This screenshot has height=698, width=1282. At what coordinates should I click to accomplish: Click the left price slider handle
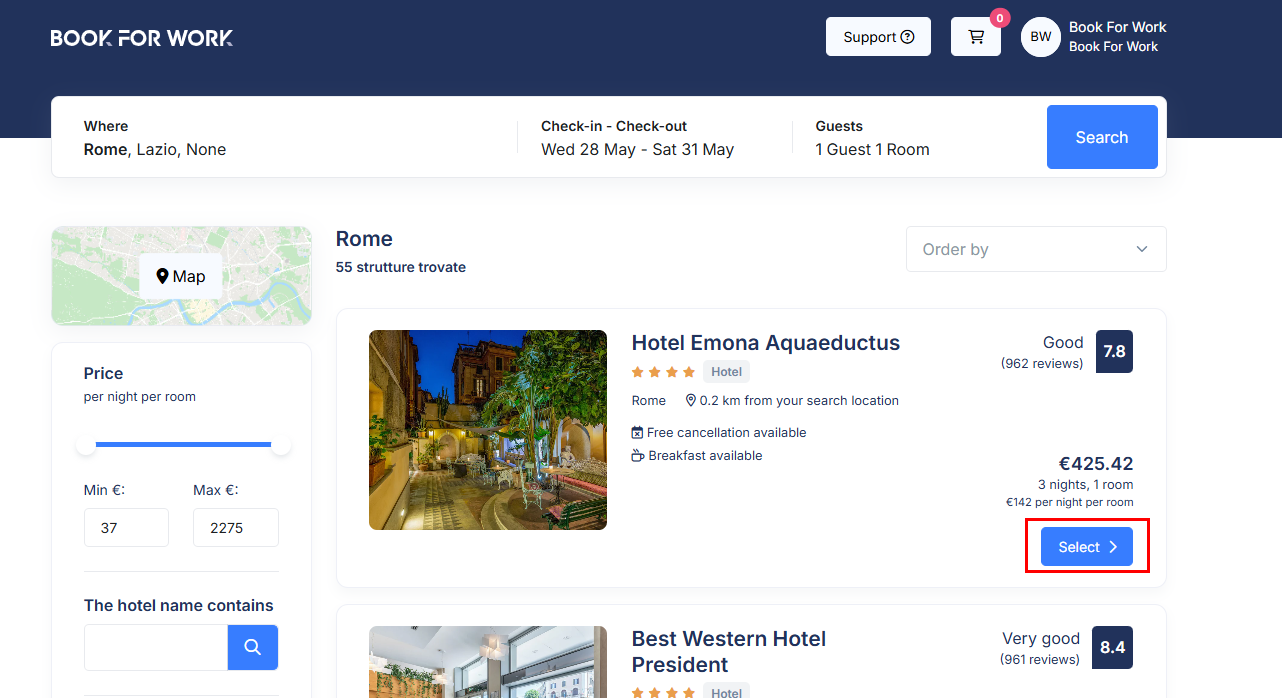point(87,445)
